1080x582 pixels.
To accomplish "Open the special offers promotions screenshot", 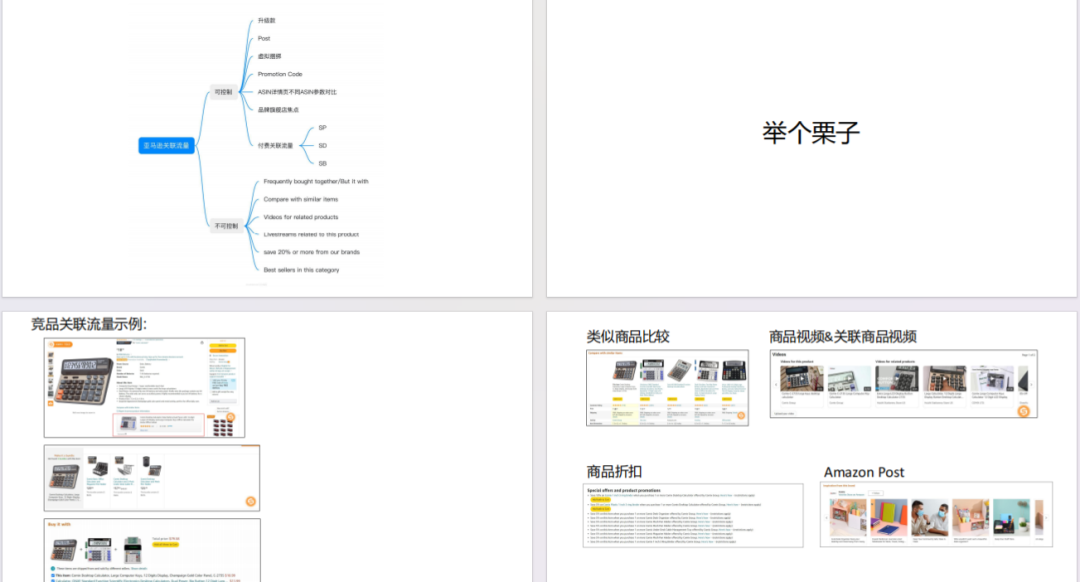I will point(693,515).
